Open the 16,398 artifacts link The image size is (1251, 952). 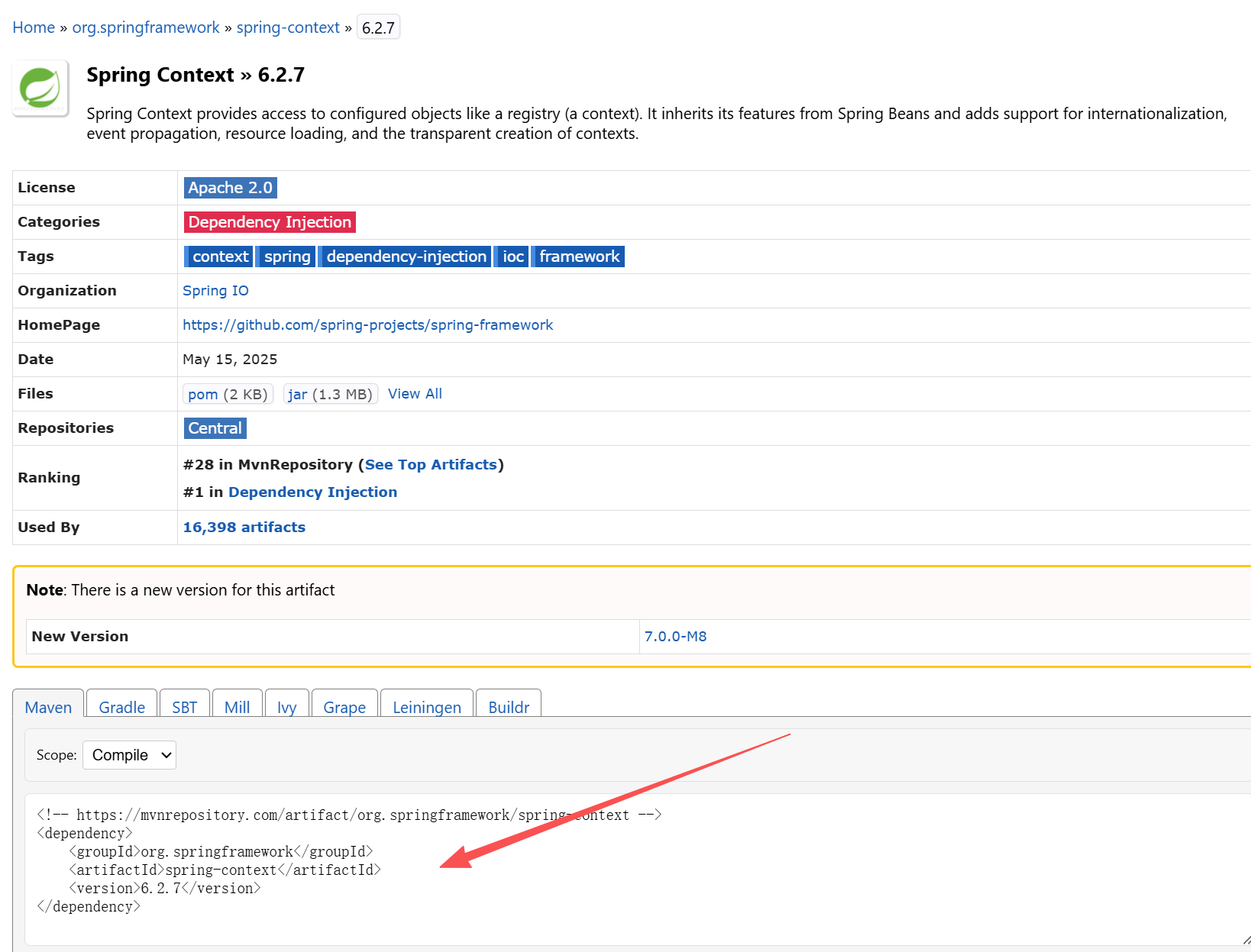[244, 528]
